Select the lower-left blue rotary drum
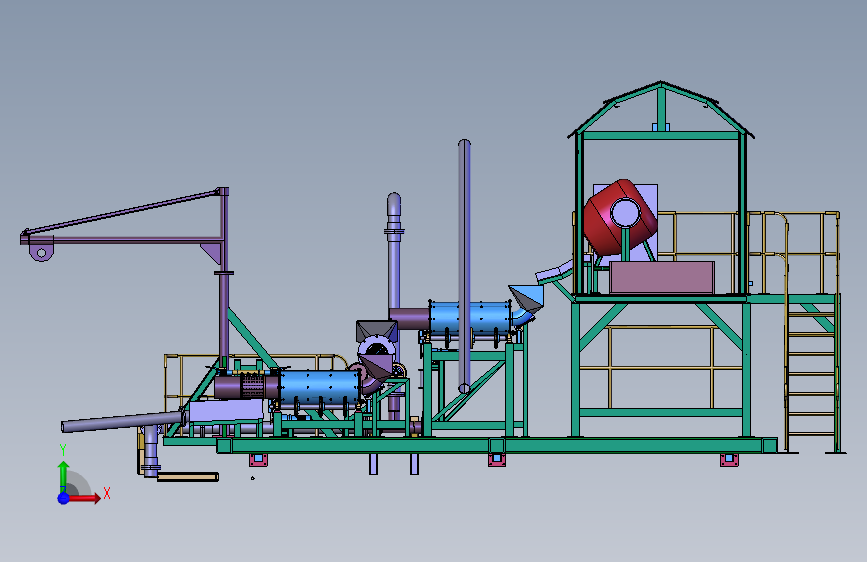This screenshot has height=562, width=867. pyautogui.click(x=320, y=386)
